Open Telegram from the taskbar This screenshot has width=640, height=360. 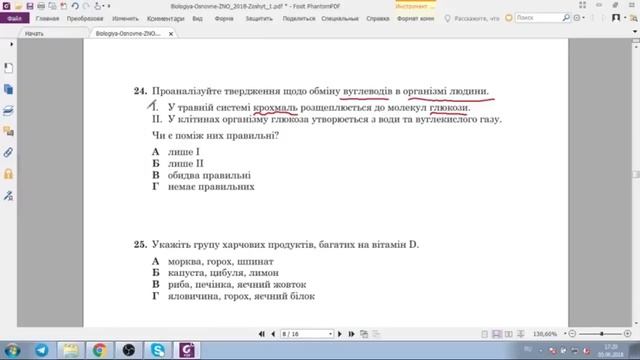click(x=42, y=350)
